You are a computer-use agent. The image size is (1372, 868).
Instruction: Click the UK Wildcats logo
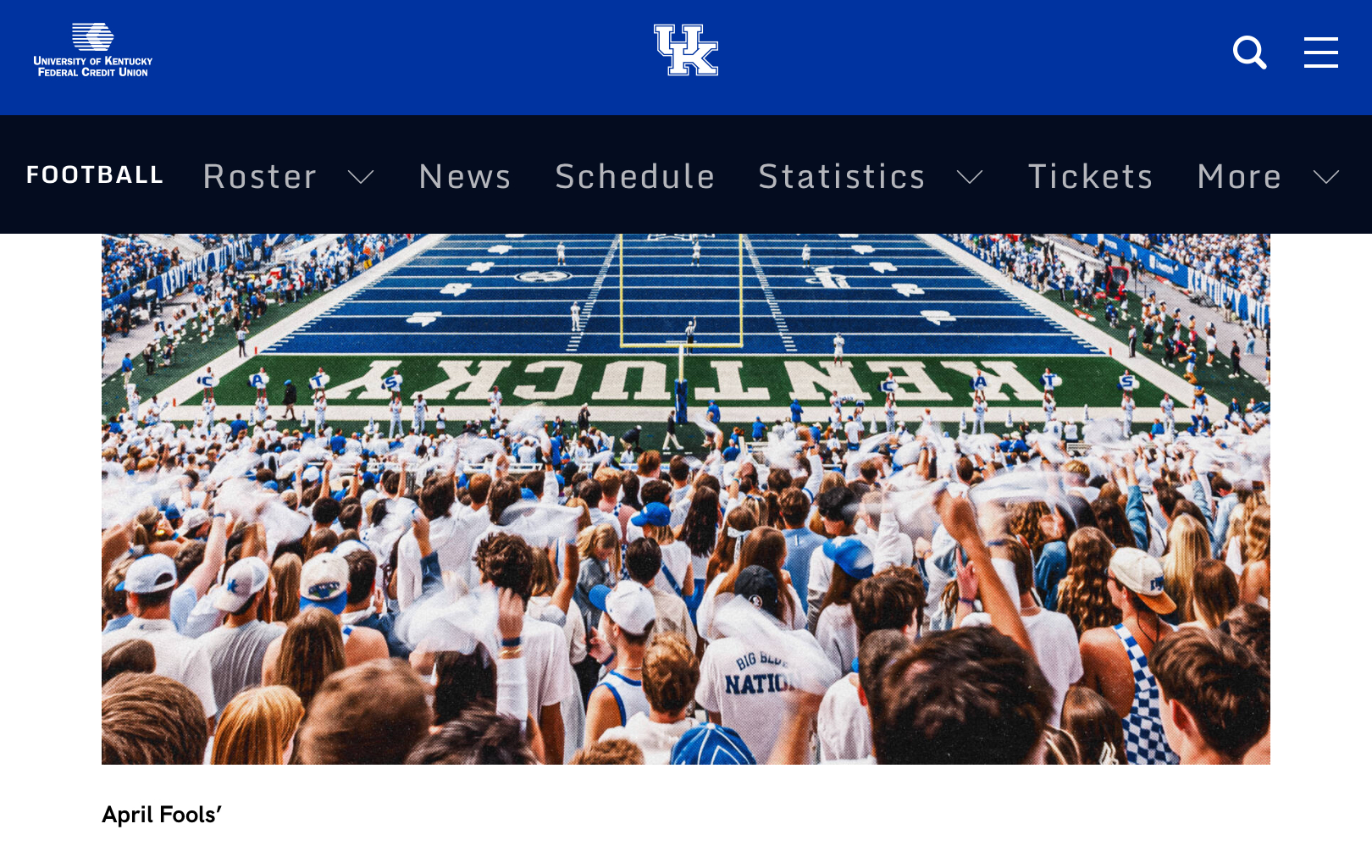click(x=686, y=50)
